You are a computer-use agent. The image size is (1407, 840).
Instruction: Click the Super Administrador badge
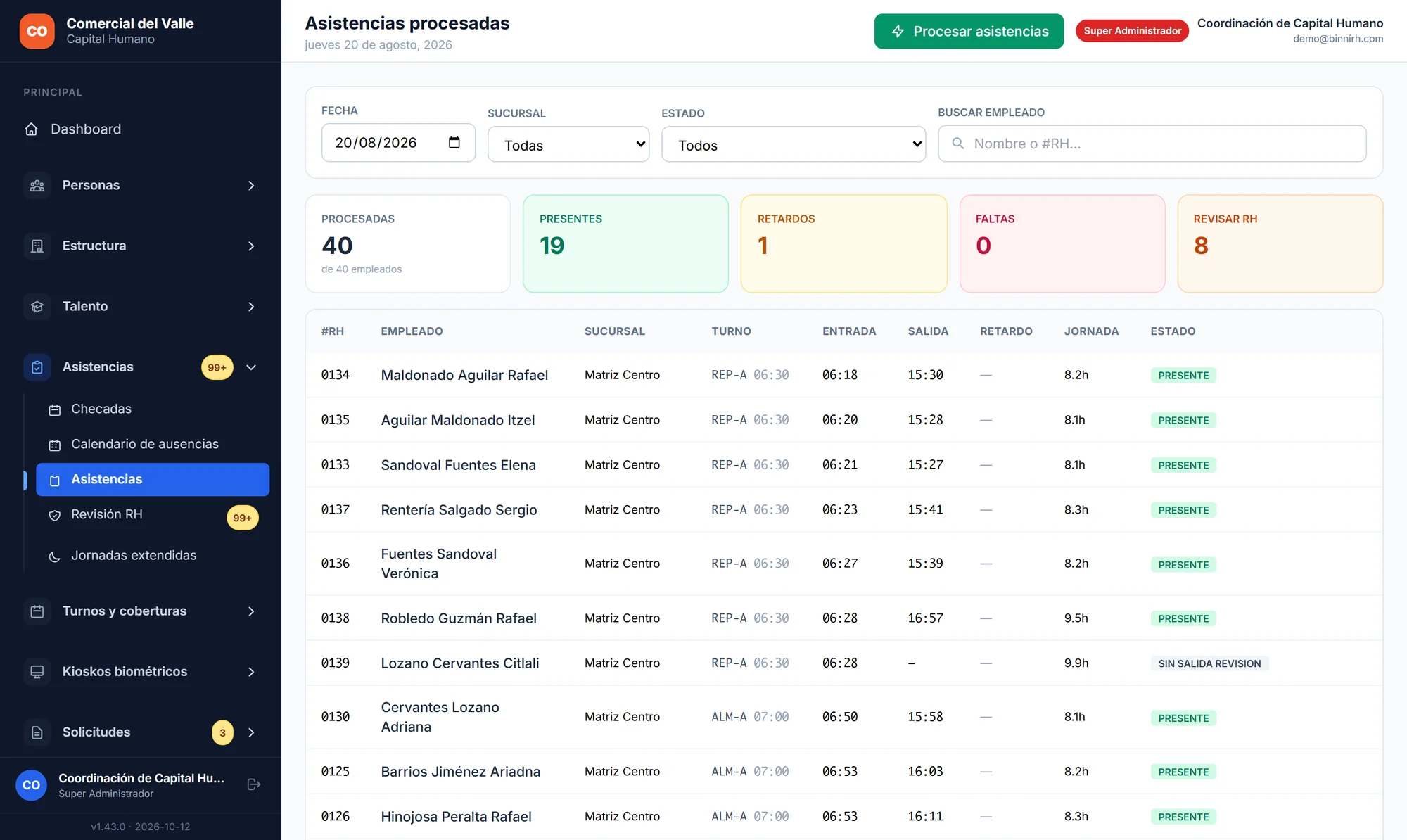[x=1132, y=31]
